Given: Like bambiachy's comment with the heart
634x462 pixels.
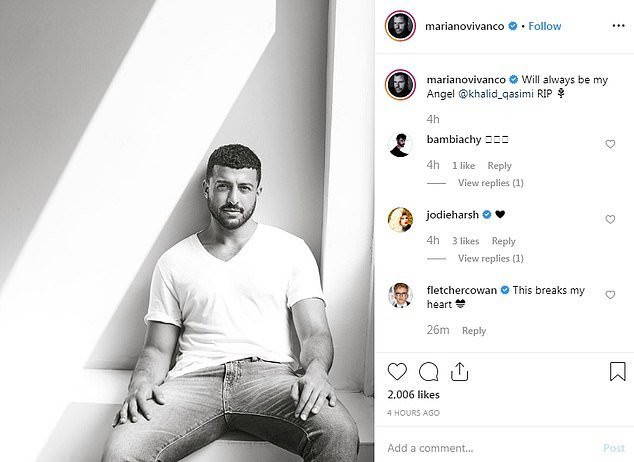Looking at the screenshot, I should (x=610, y=144).
